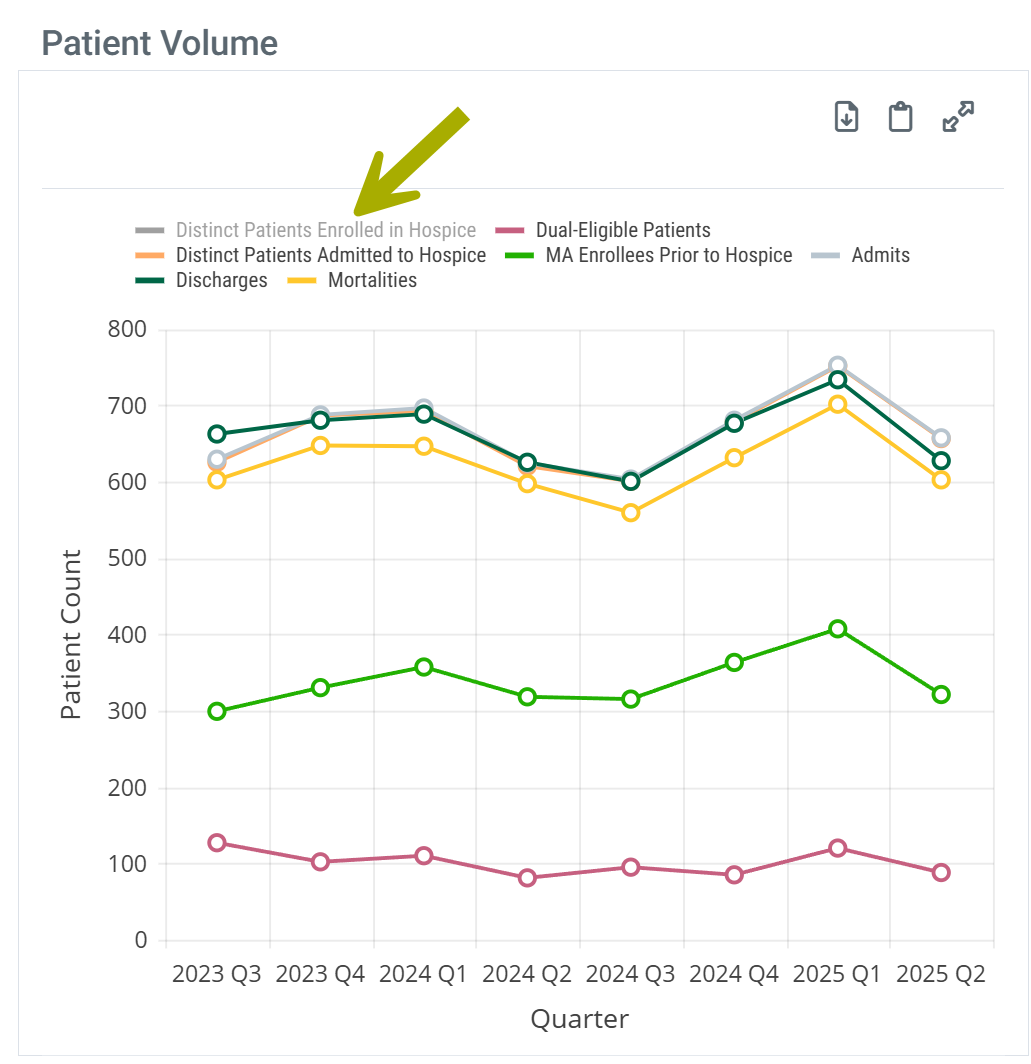Click MA Enrollees point at 2024 Q1
Image resolution: width=1031 pixels, height=1064 pixels.
[x=424, y=667]
